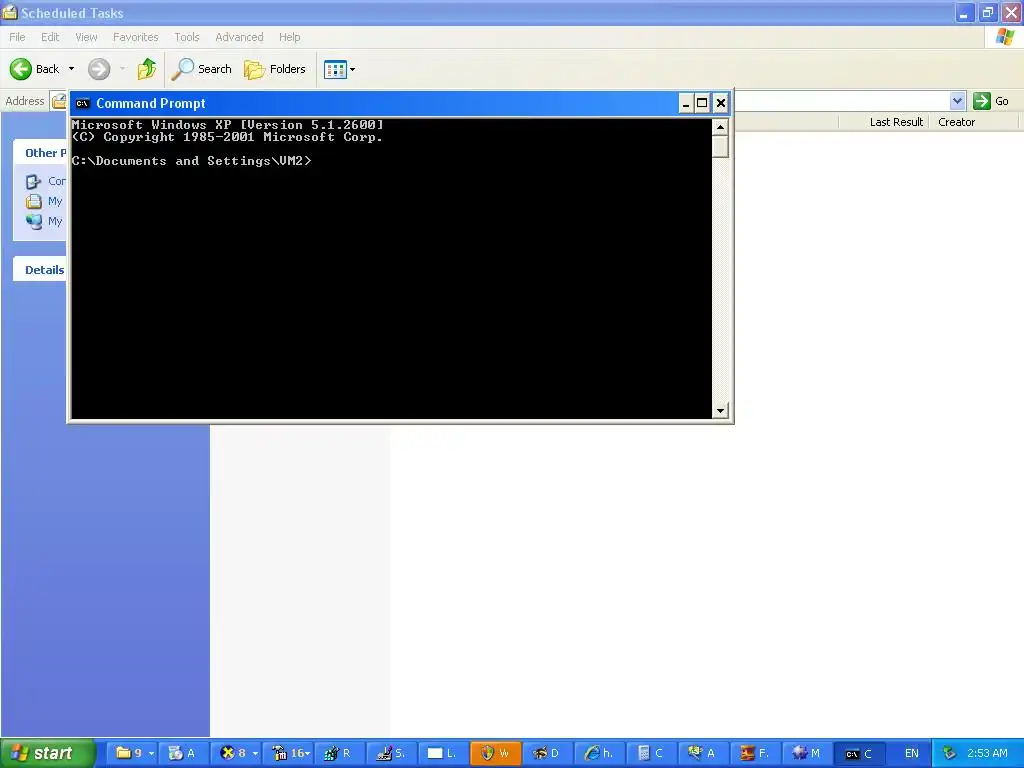Open the Edit menu
The height and width of the screenshot is (768, 1024).
pyautogui.click(x=50, y=37)
